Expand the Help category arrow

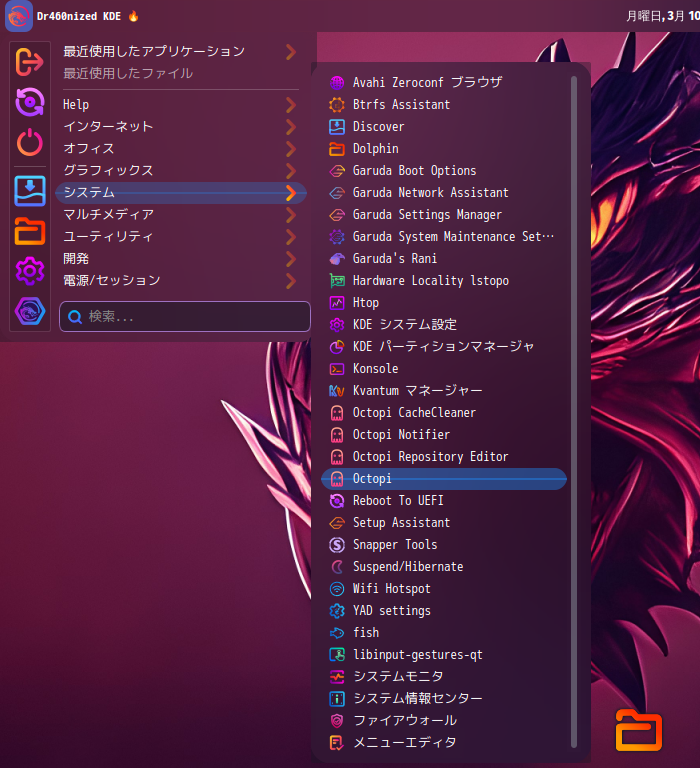(x=290, y=105)
